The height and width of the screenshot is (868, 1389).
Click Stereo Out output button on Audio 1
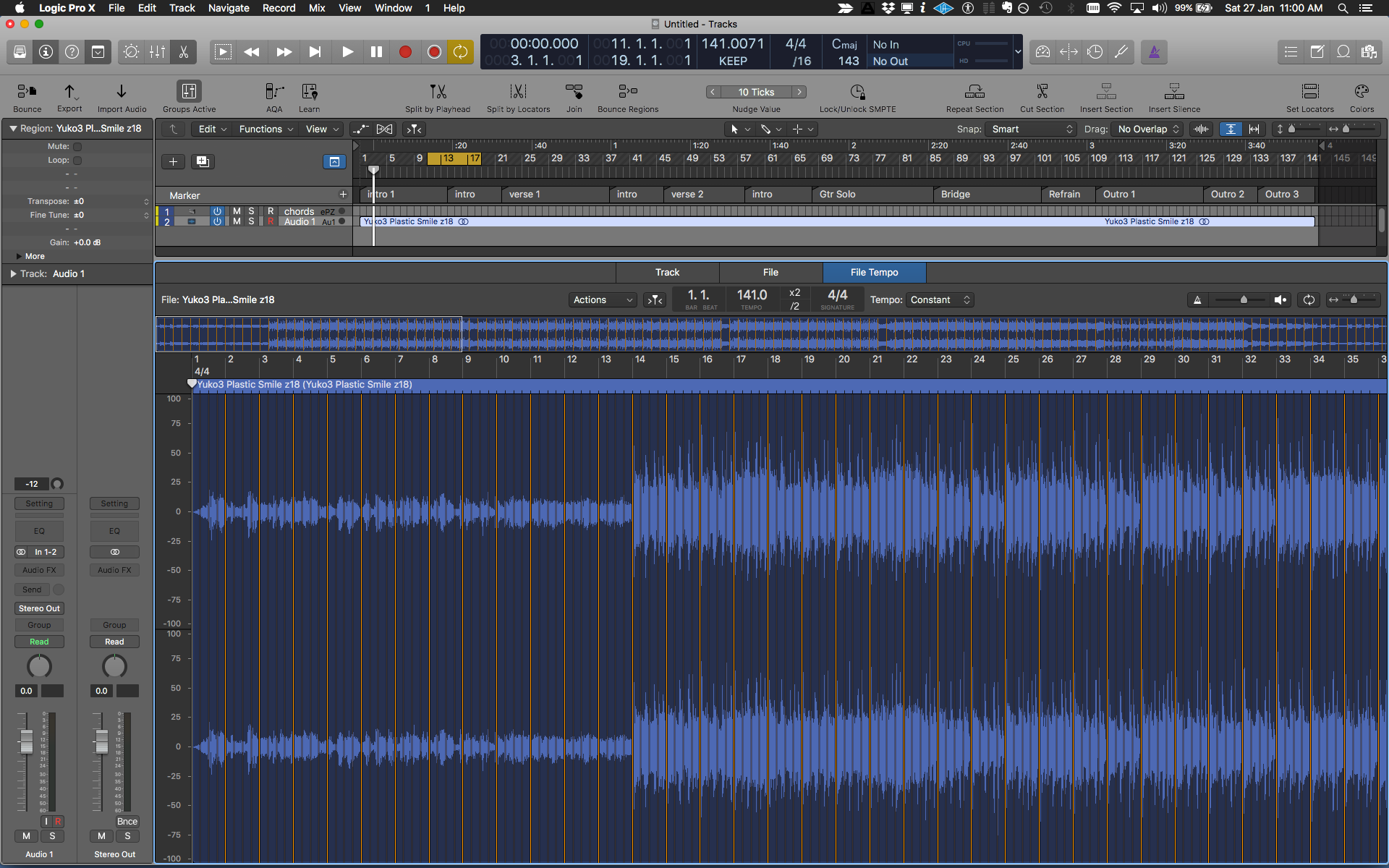point(39,609)
